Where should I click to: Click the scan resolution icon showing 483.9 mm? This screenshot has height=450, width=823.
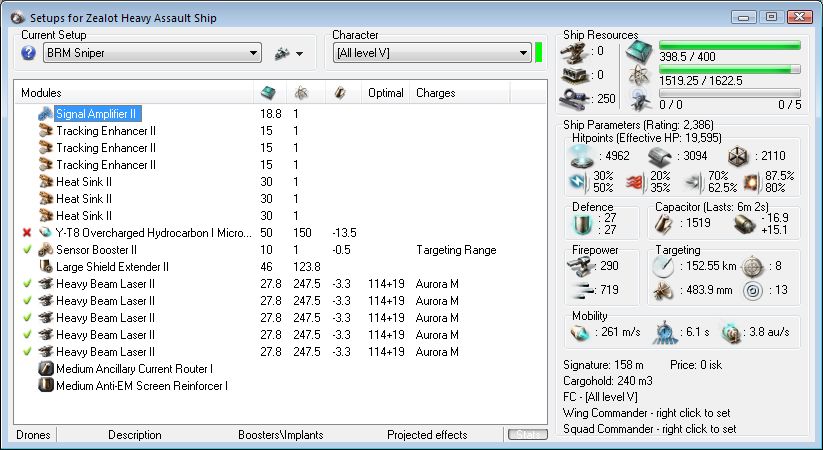(662, 290)
